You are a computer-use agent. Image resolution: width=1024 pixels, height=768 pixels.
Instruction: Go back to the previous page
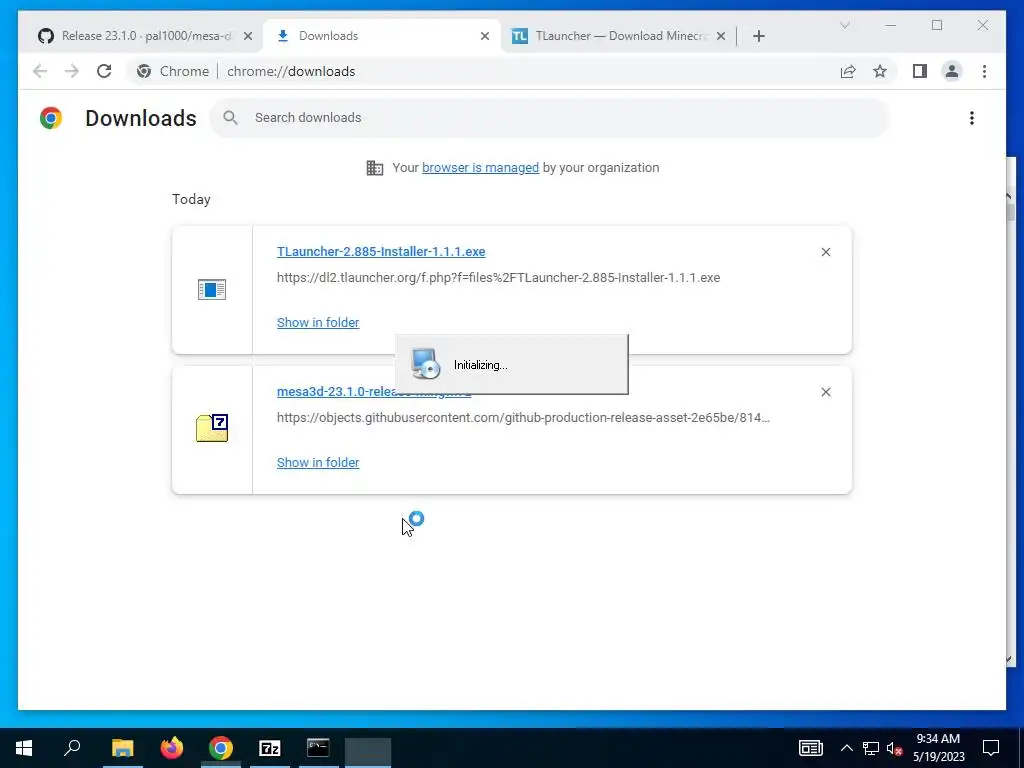[40, 71]
